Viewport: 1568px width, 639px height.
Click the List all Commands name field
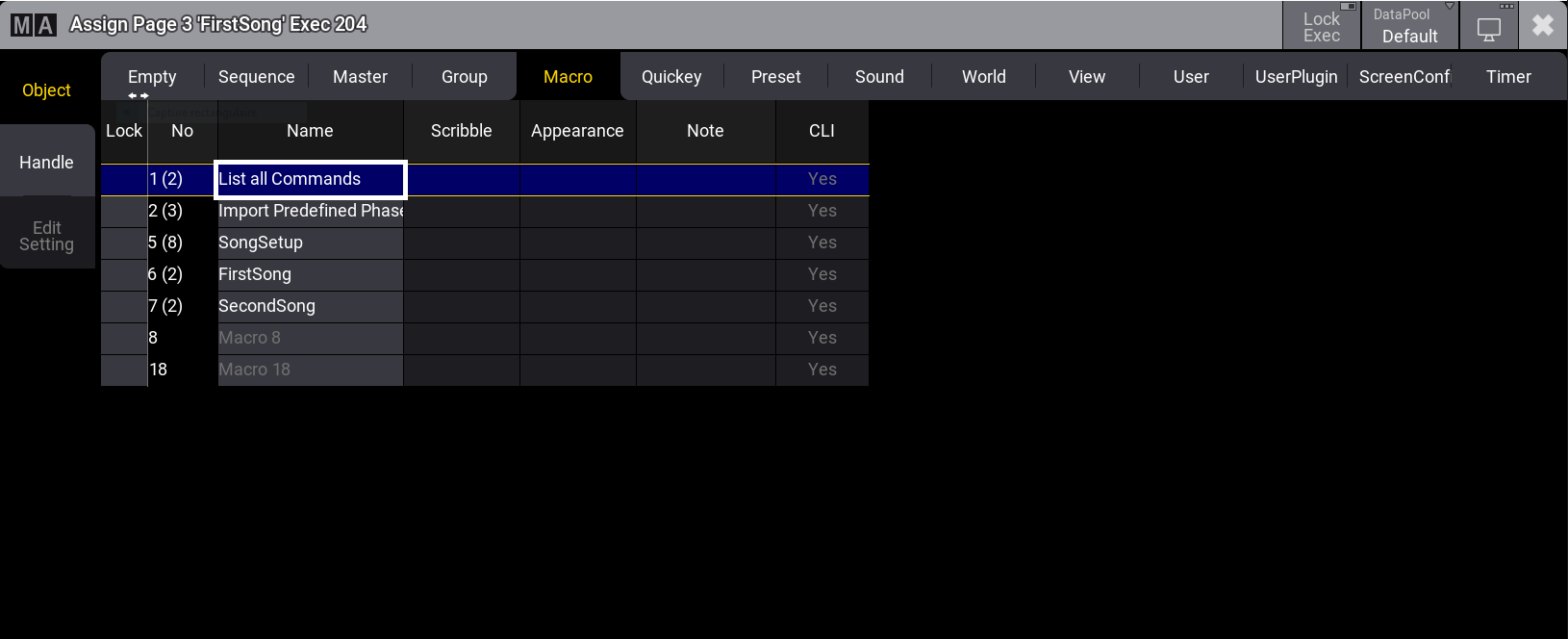[310, 179]
